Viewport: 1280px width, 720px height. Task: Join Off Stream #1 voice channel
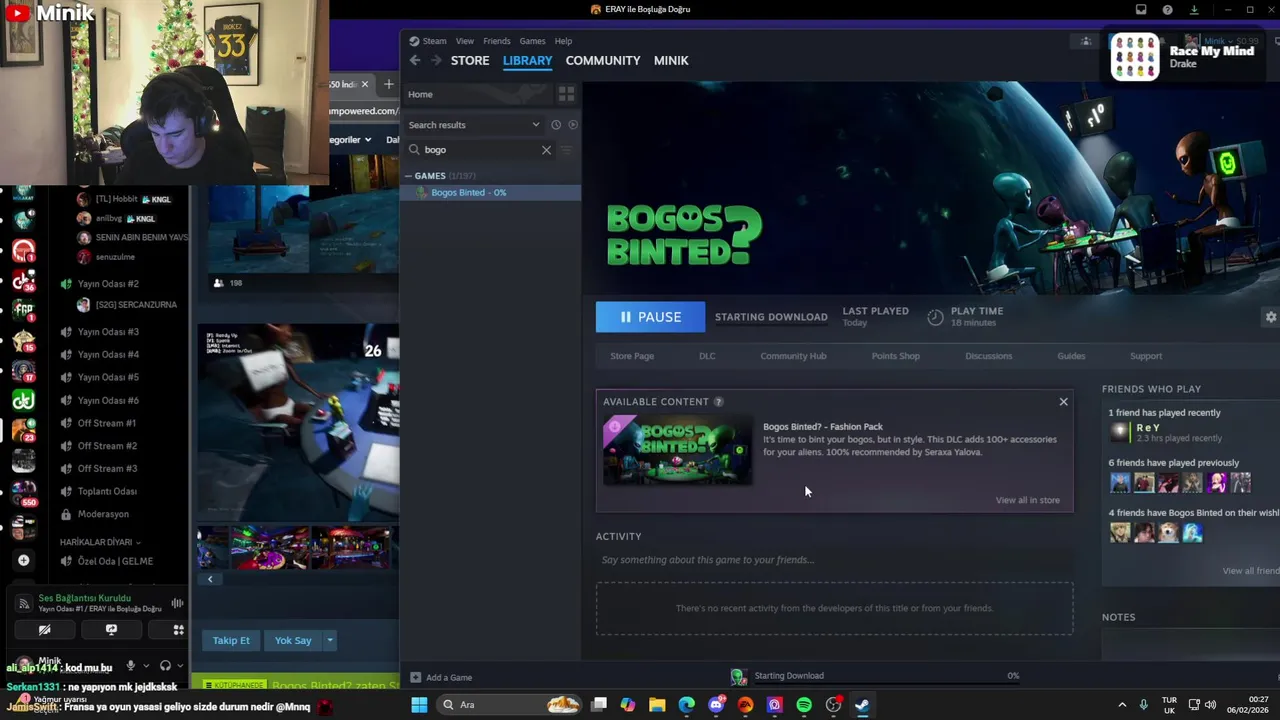107,423
